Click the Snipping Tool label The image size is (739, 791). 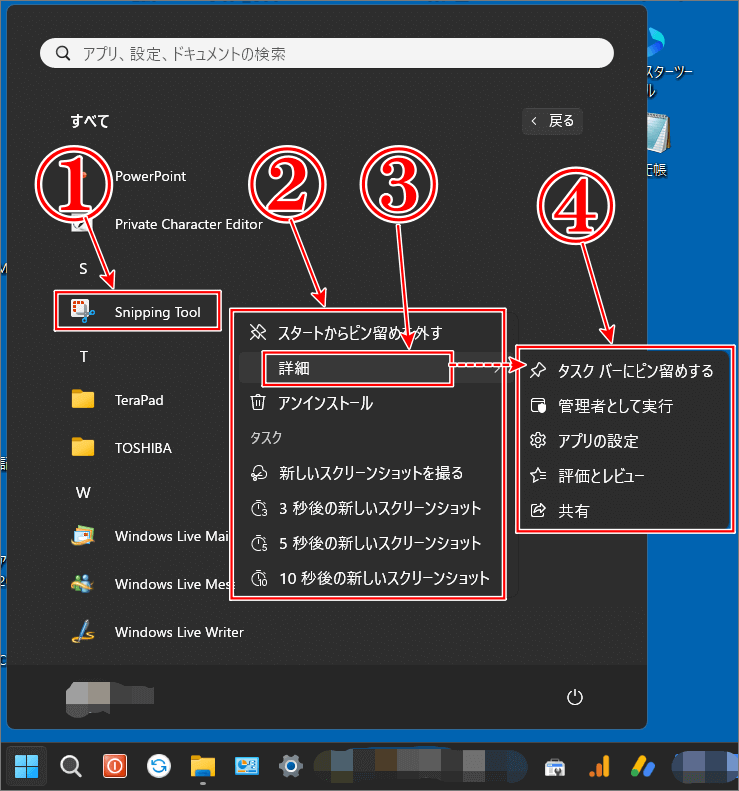pyautogui.click(x=157, y=312)
